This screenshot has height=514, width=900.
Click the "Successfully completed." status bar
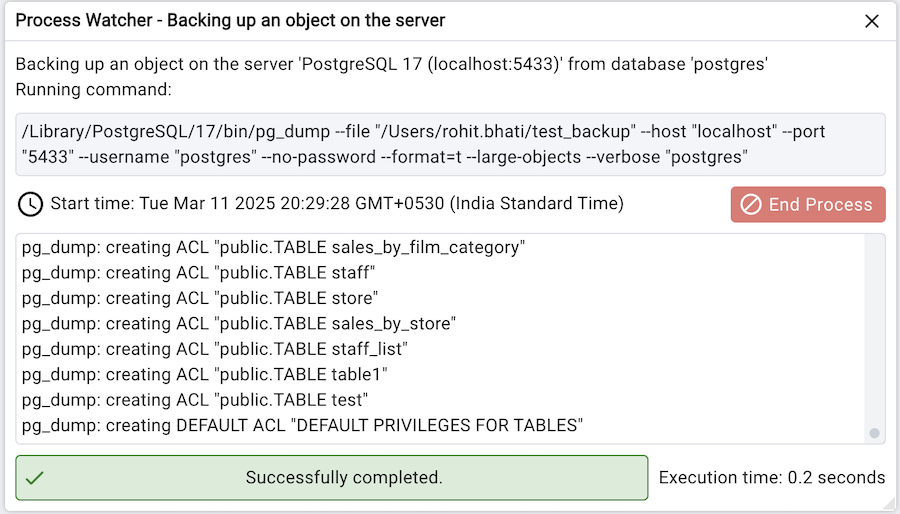[344, 478]
